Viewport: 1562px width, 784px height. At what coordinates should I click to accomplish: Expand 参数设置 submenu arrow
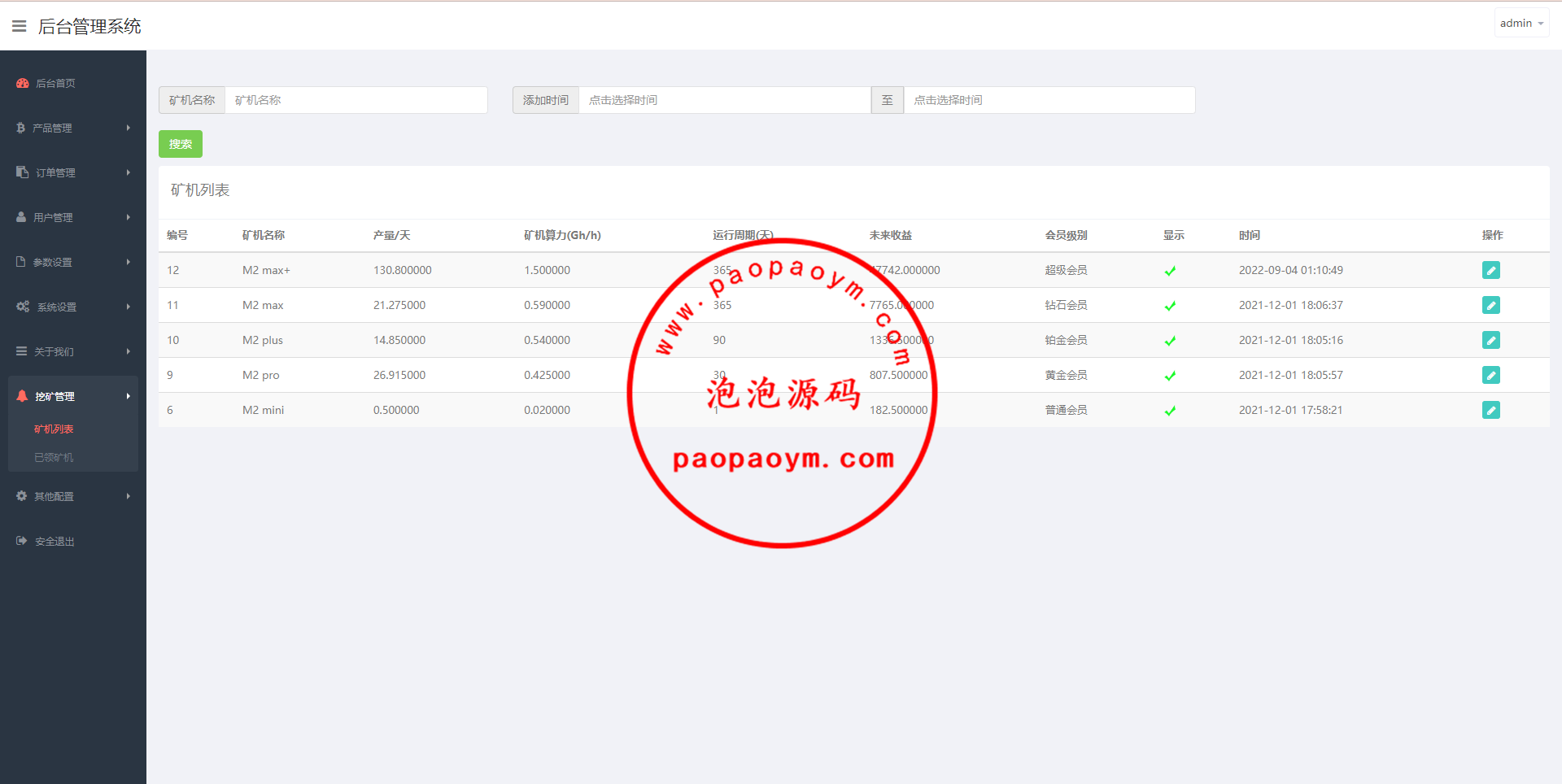click(x=129, y=262)
